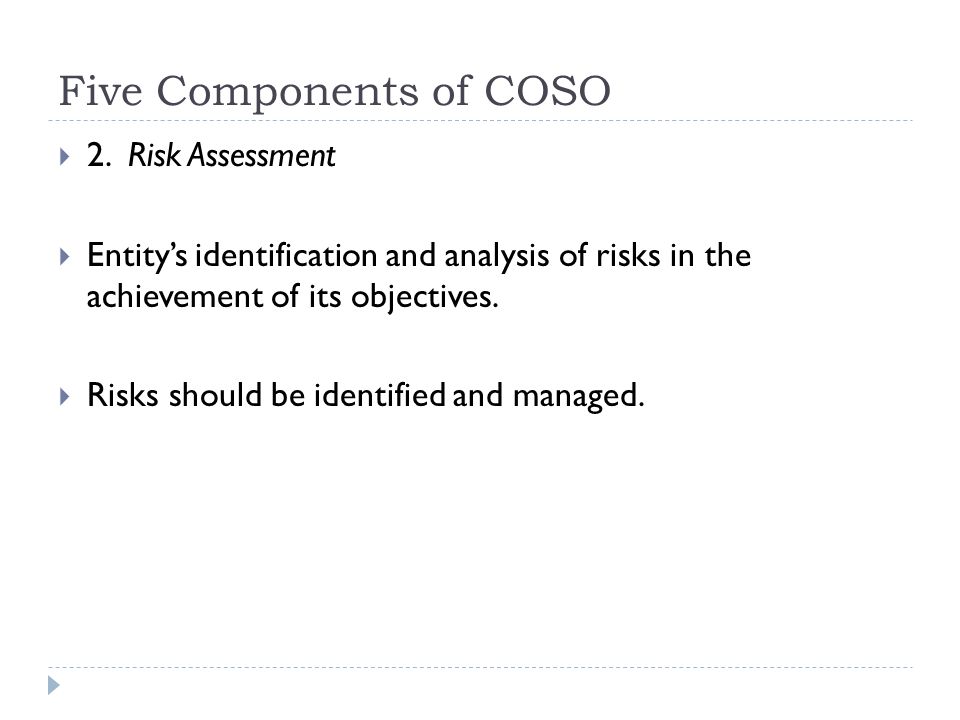The width and height of the screenshot is (960, 720).
Task: Click the bullet arrow beside Entity's identification
Action: pos(65,257)
